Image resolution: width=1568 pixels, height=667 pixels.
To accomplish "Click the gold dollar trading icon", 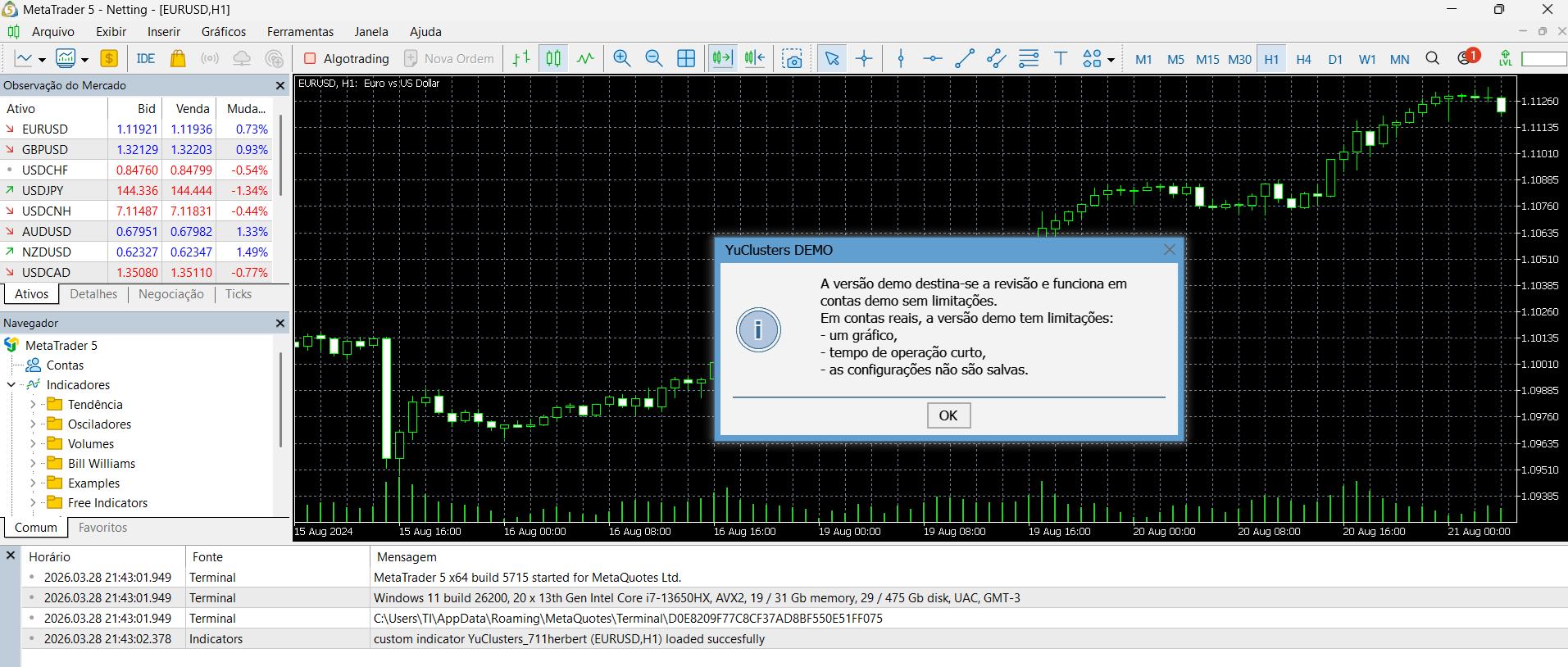I will (109, 58).
